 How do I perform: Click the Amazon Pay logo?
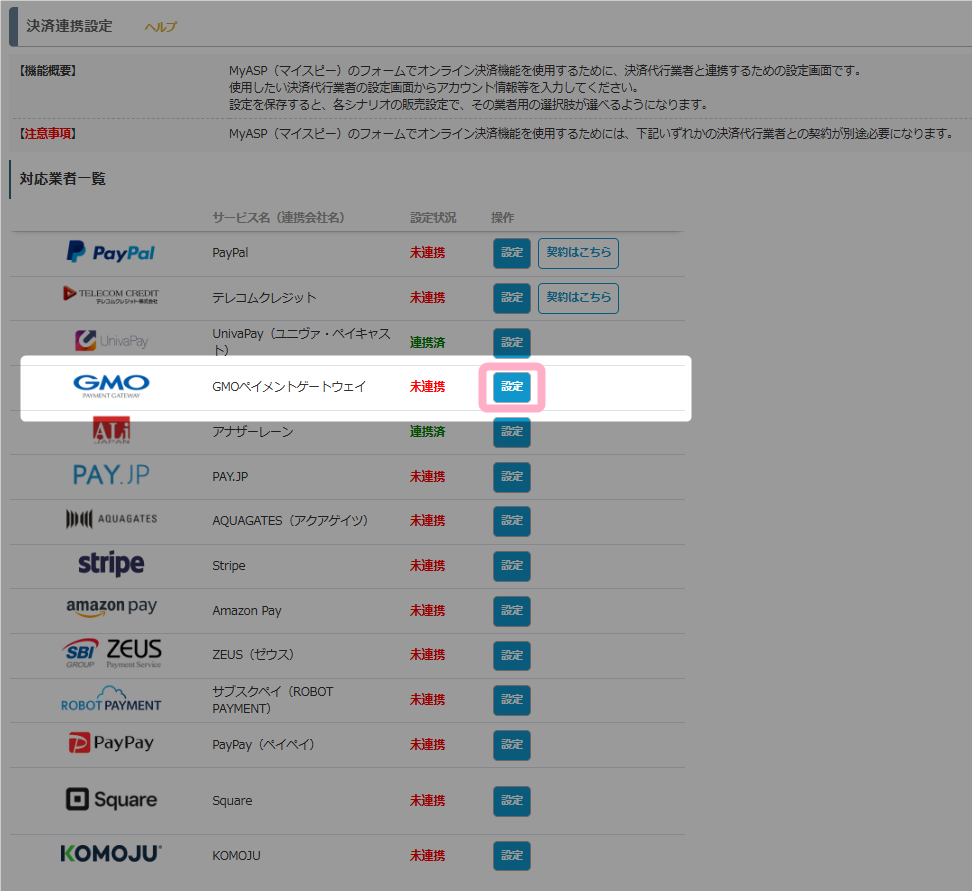tap(111, 609)
